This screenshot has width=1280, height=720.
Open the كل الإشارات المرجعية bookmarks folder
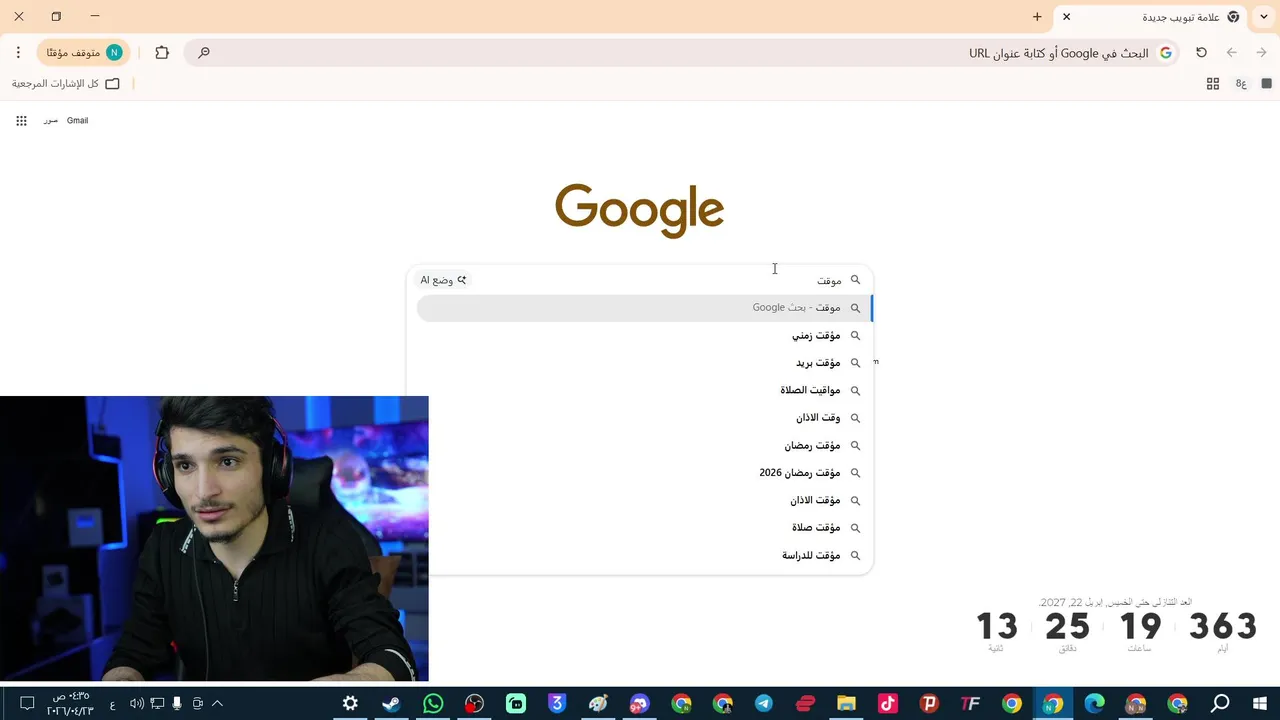click(66, 84)
